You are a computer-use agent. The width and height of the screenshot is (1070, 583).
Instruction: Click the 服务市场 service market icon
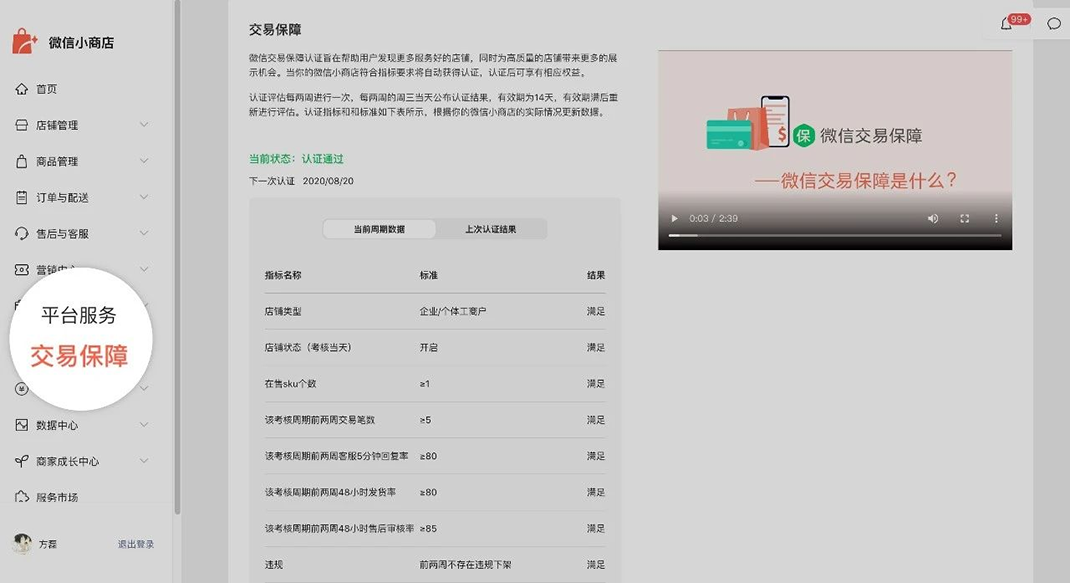pyautogui.click(x=22, y=497)
